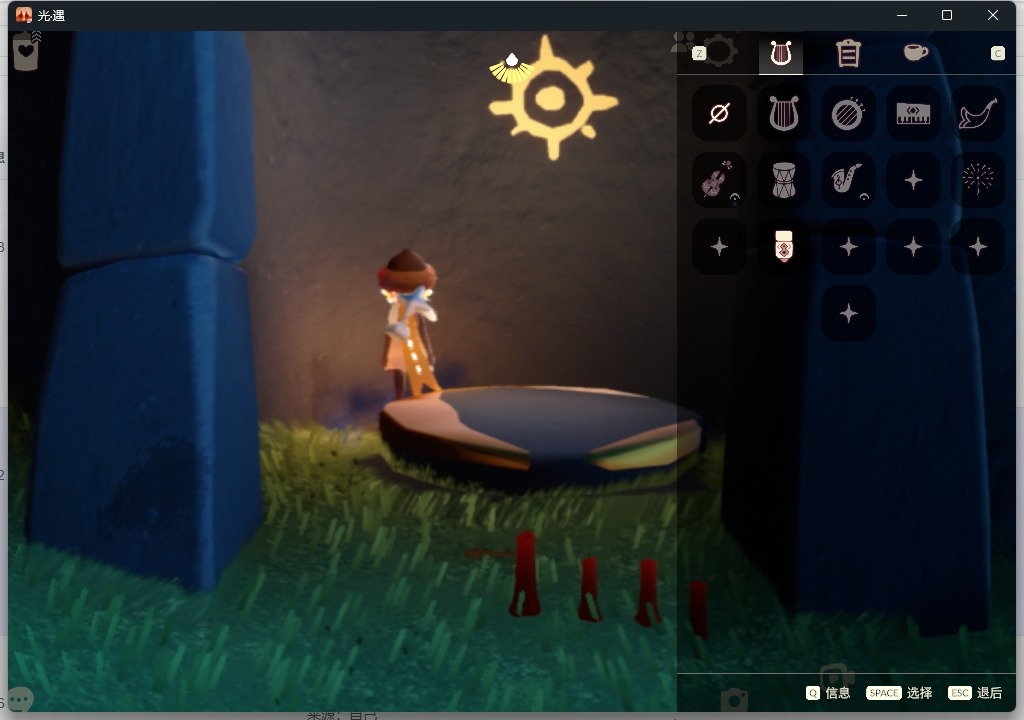Click the heart candle icon

click(x=25, y=50)
